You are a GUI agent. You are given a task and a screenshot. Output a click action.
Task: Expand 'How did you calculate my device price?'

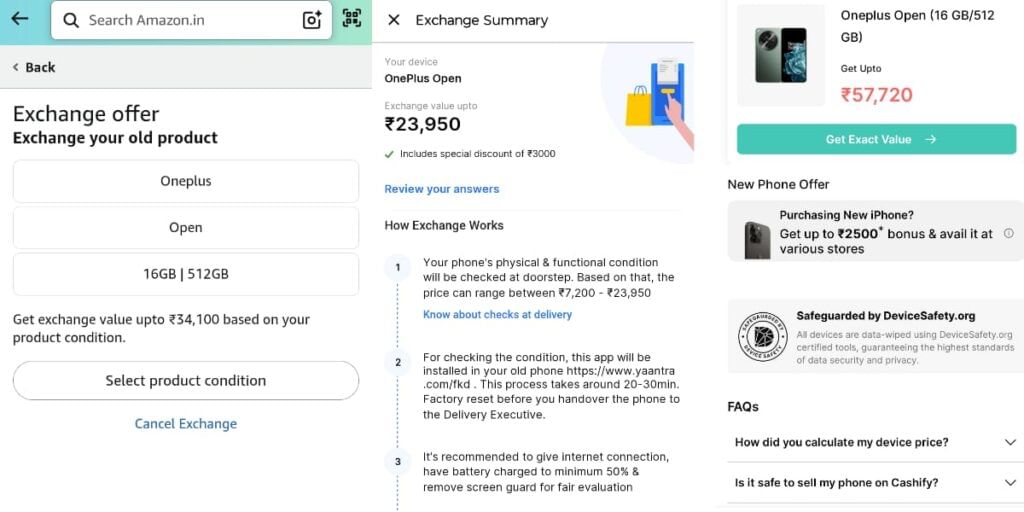[x=876, y=443]
